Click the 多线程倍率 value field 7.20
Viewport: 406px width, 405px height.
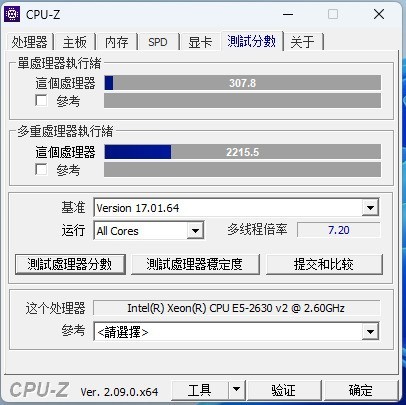[338, 230]
